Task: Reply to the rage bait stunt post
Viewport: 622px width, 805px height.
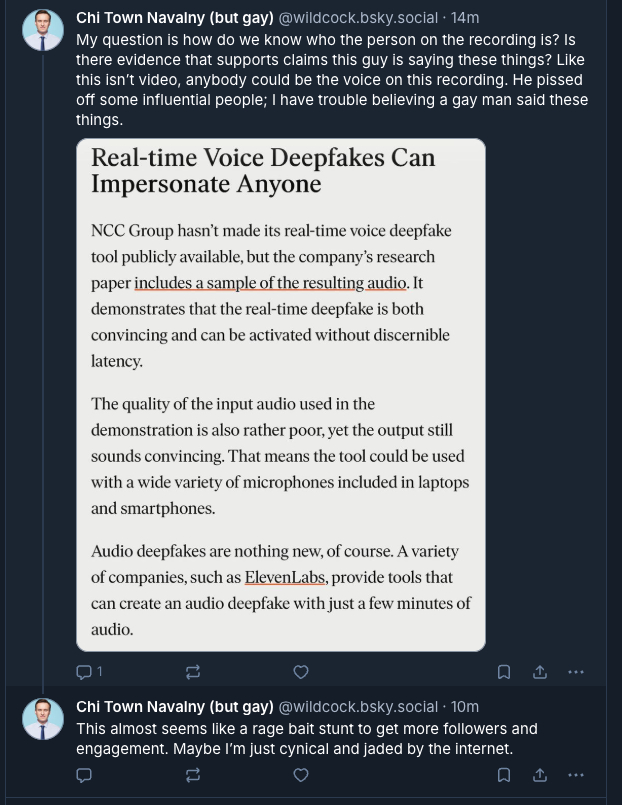Action: click(85, 775)
